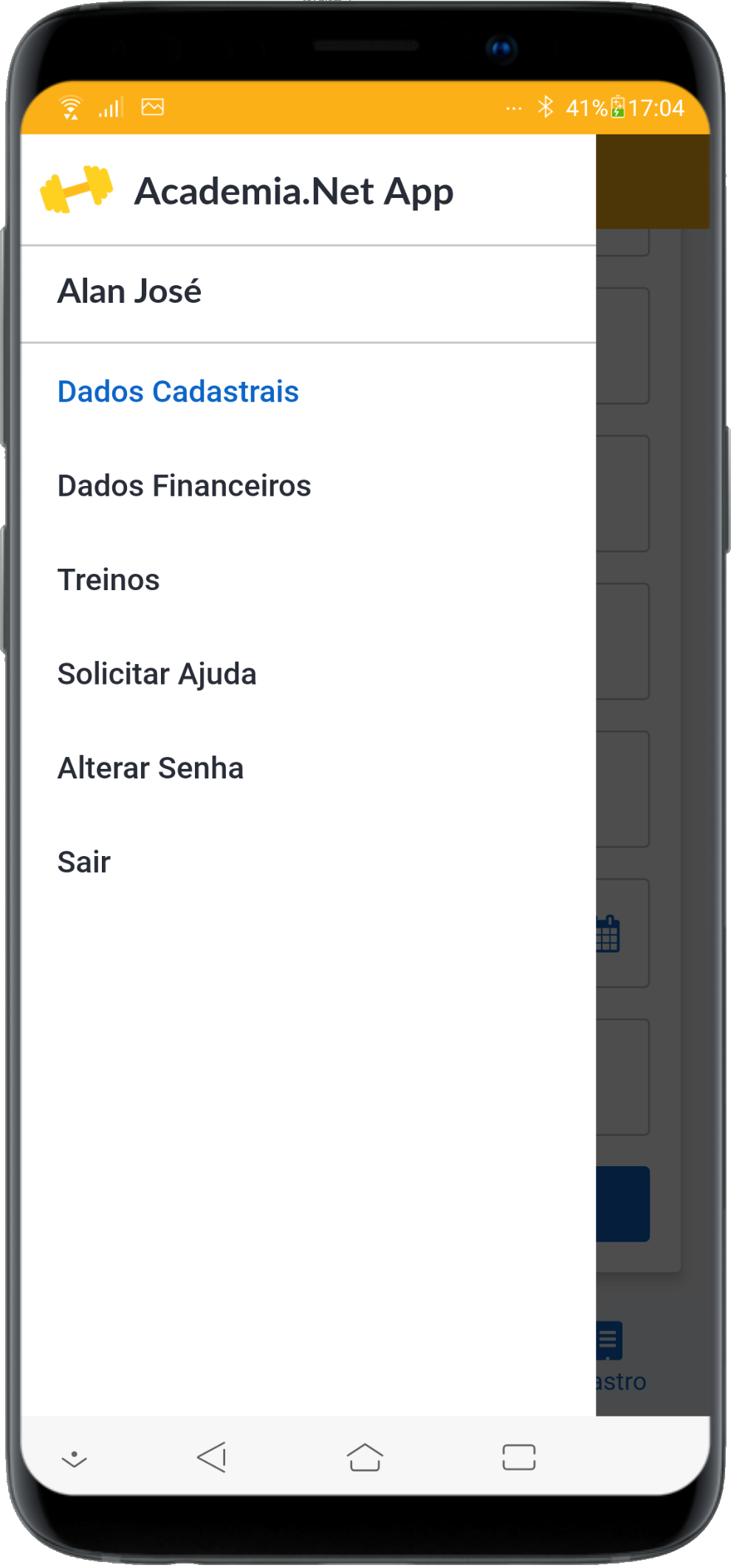Choose Alterar Senha option

[x=151, y=768]
